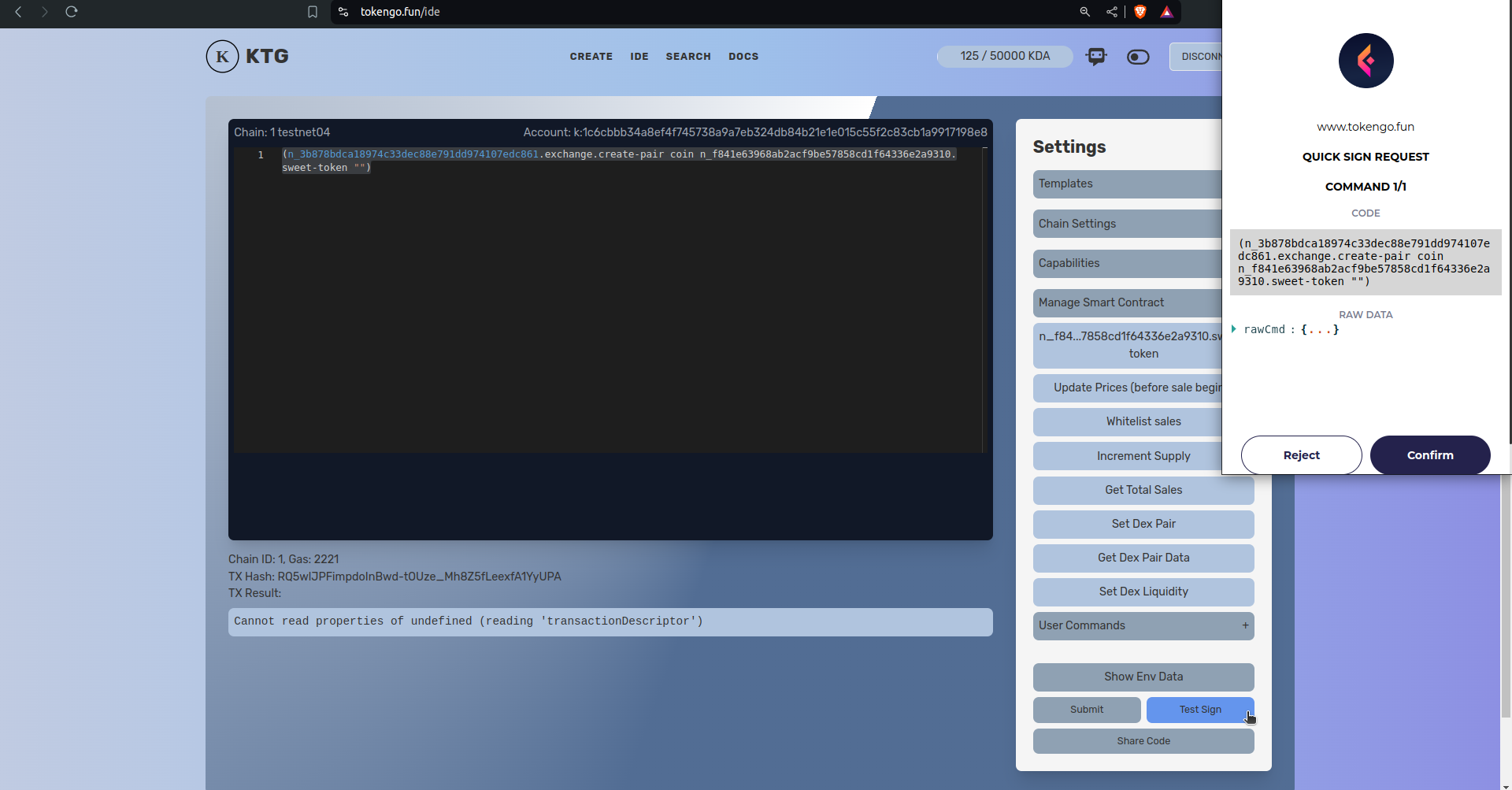The height and width of the screenshot is (790, 1512).
Task: Click the KTG logo
Action: click(247, 57)
